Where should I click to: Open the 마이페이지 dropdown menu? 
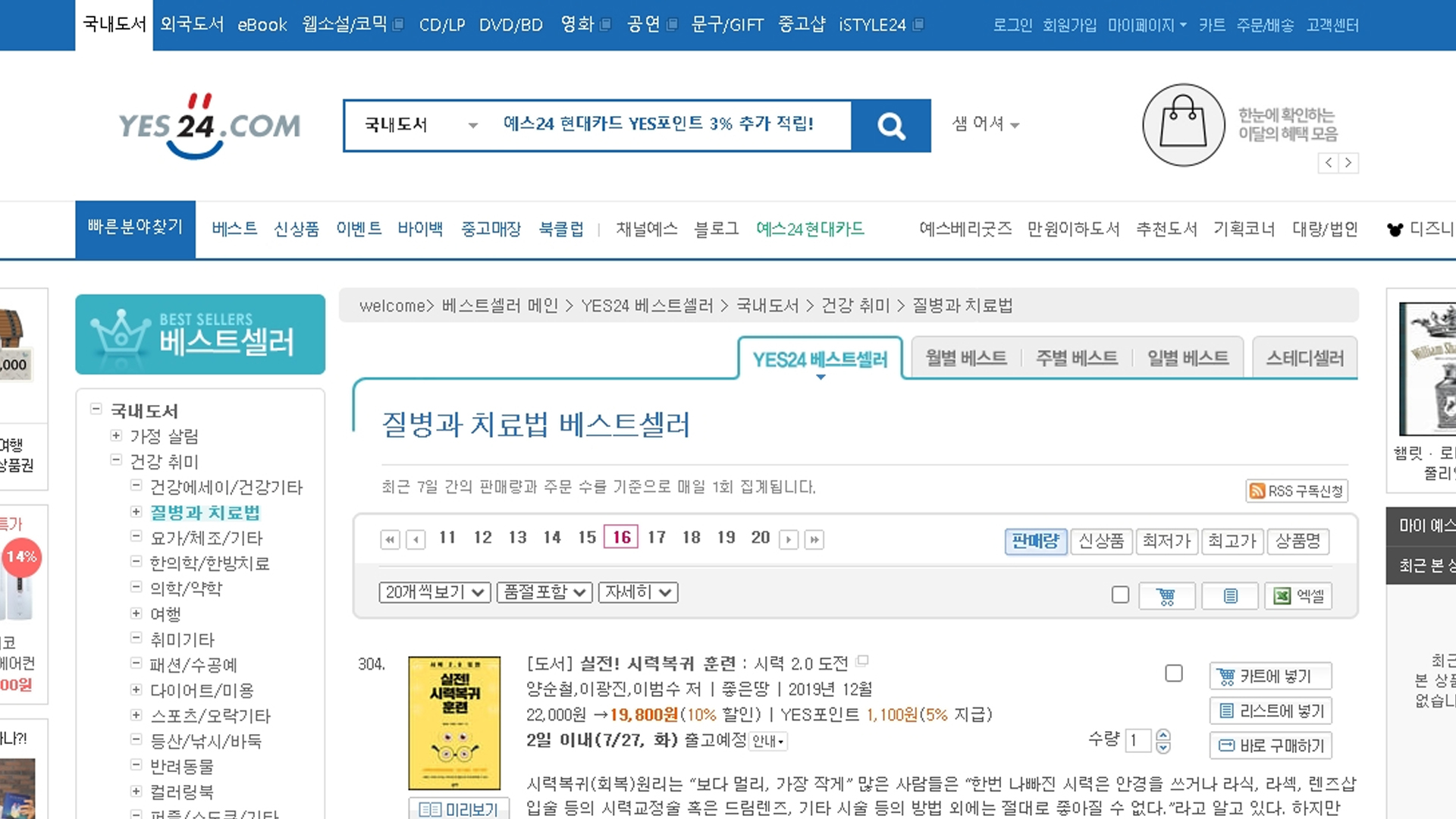1147,25
